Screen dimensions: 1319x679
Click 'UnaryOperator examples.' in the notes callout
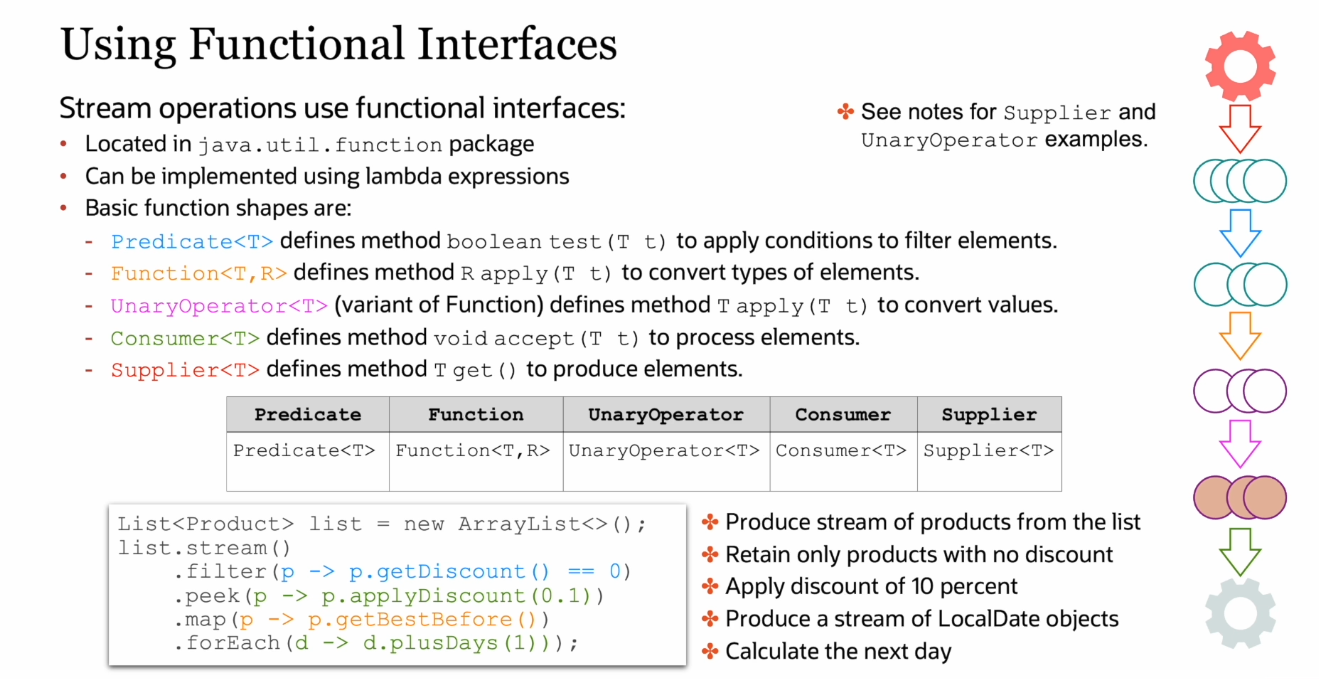click(1004, 140)
